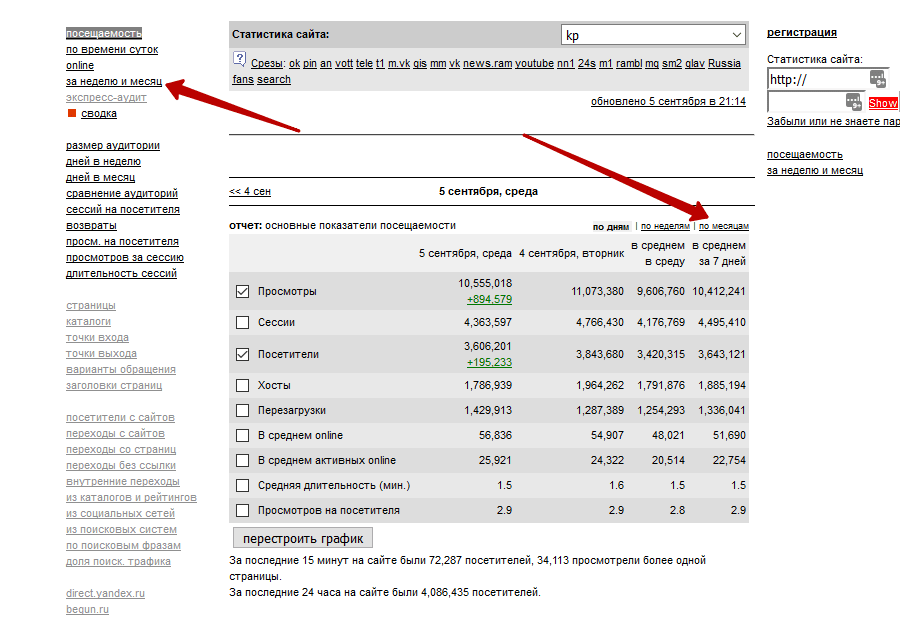Open за неделю и месяц in left menu

112,81
